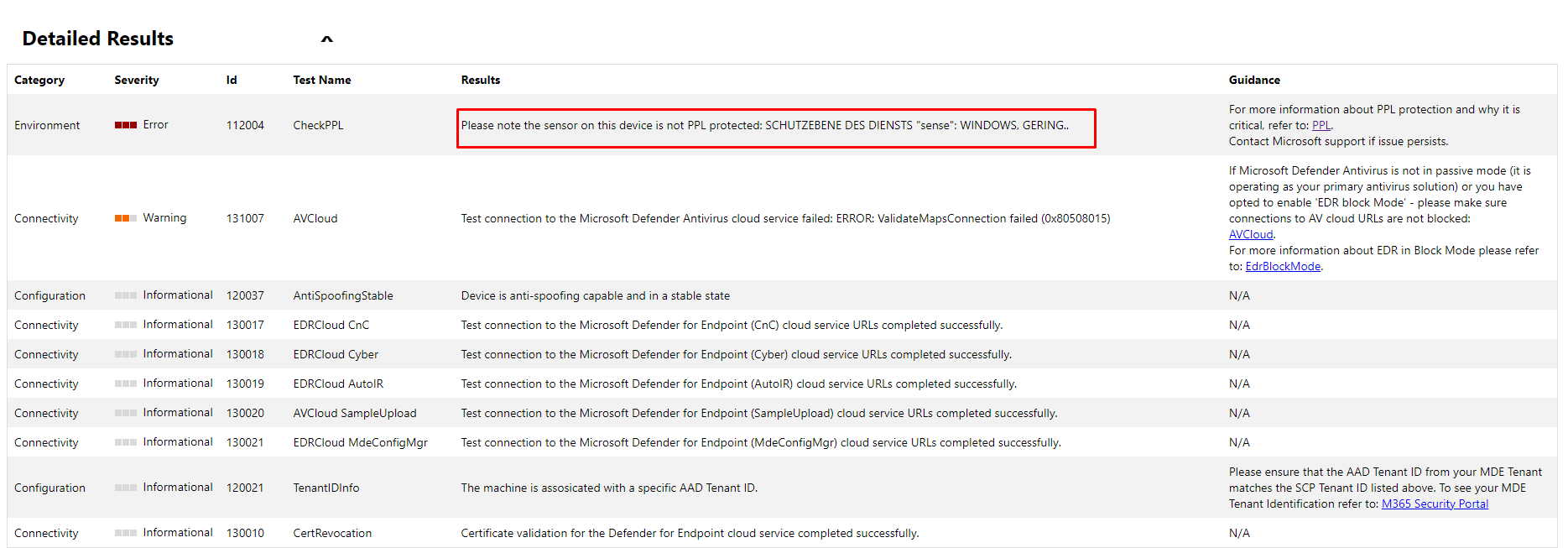Open the EdrBlockMode link
1568x548 pixels.
[x=1283, y=266]
